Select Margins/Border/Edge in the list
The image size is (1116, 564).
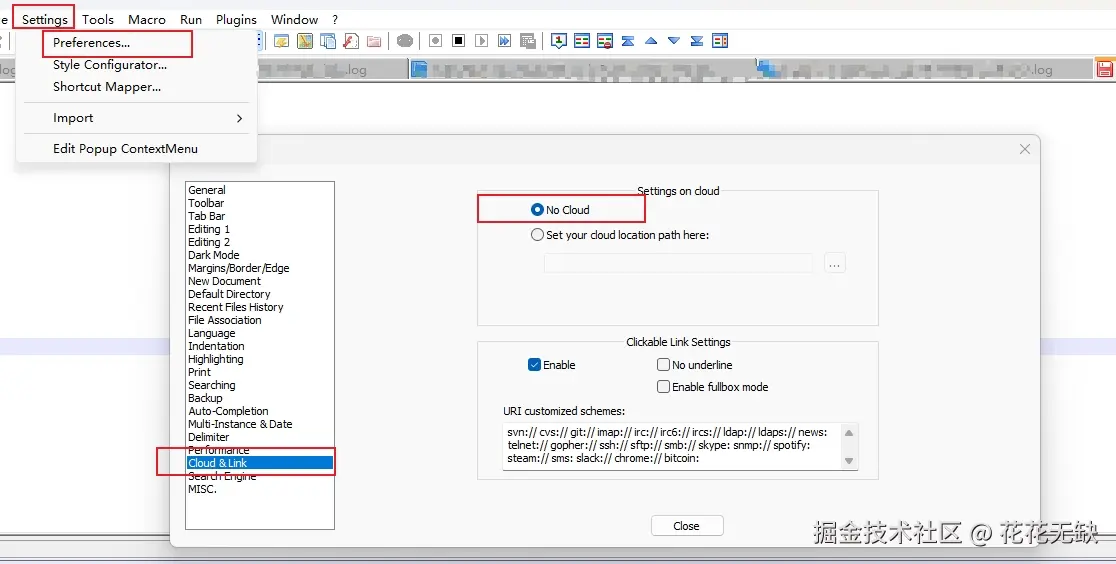[x=238, y=268]
